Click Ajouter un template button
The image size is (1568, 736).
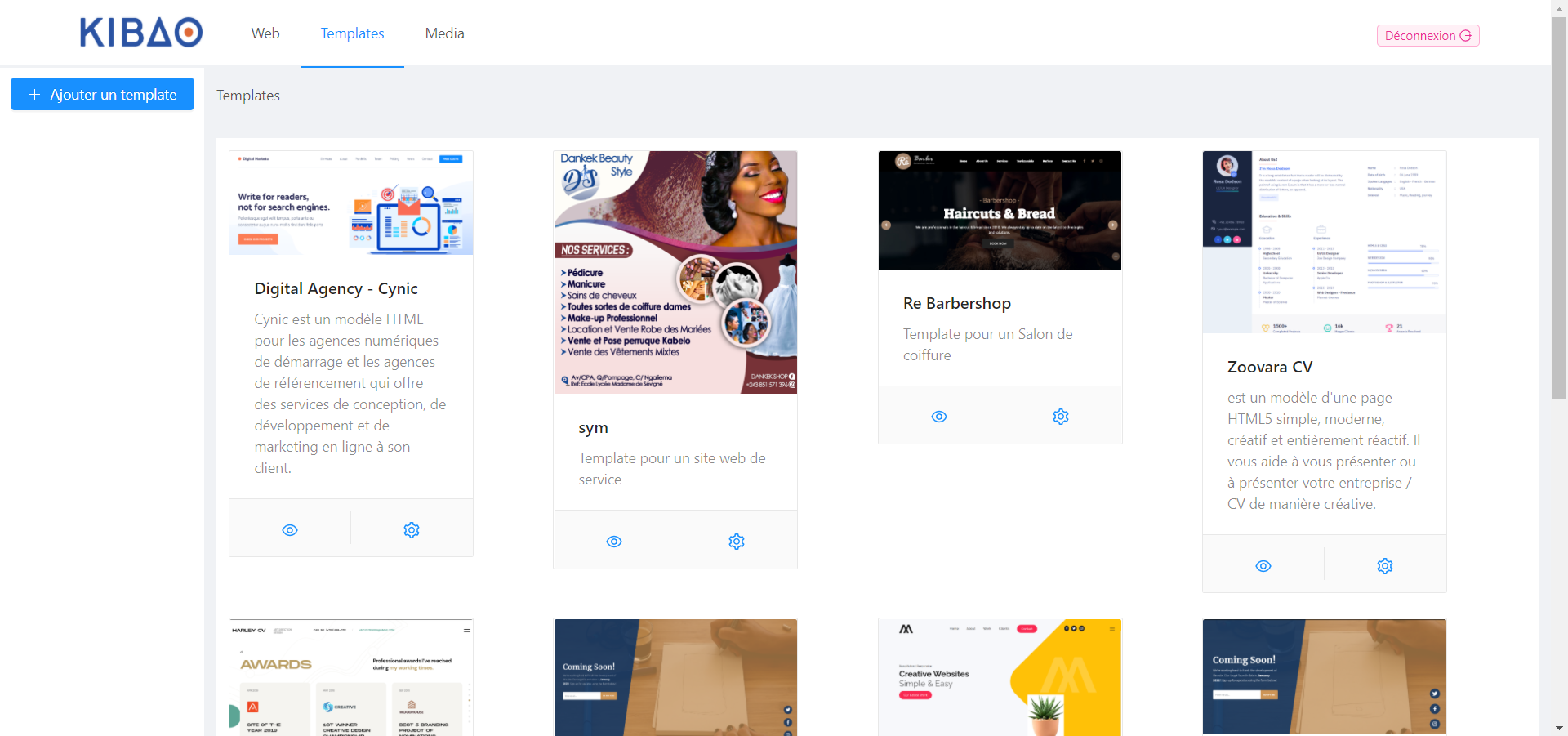click(x=102, y=94)
